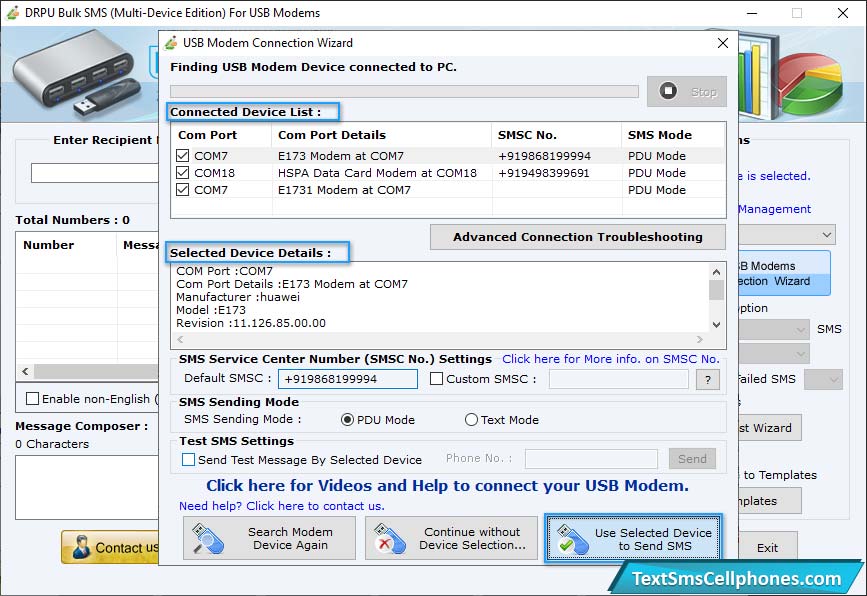Click Need help? Click here to contact us link
Screen dimensions: 867x596
click(281, 506)
